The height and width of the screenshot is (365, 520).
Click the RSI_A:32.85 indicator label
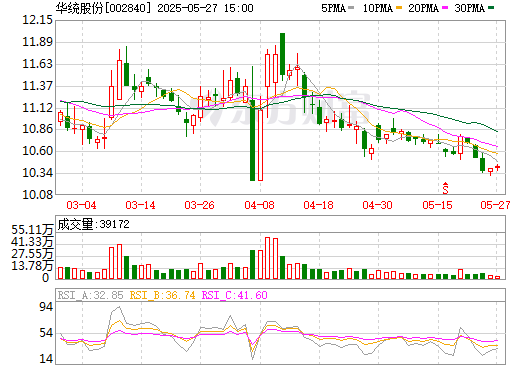pos(90,295)
